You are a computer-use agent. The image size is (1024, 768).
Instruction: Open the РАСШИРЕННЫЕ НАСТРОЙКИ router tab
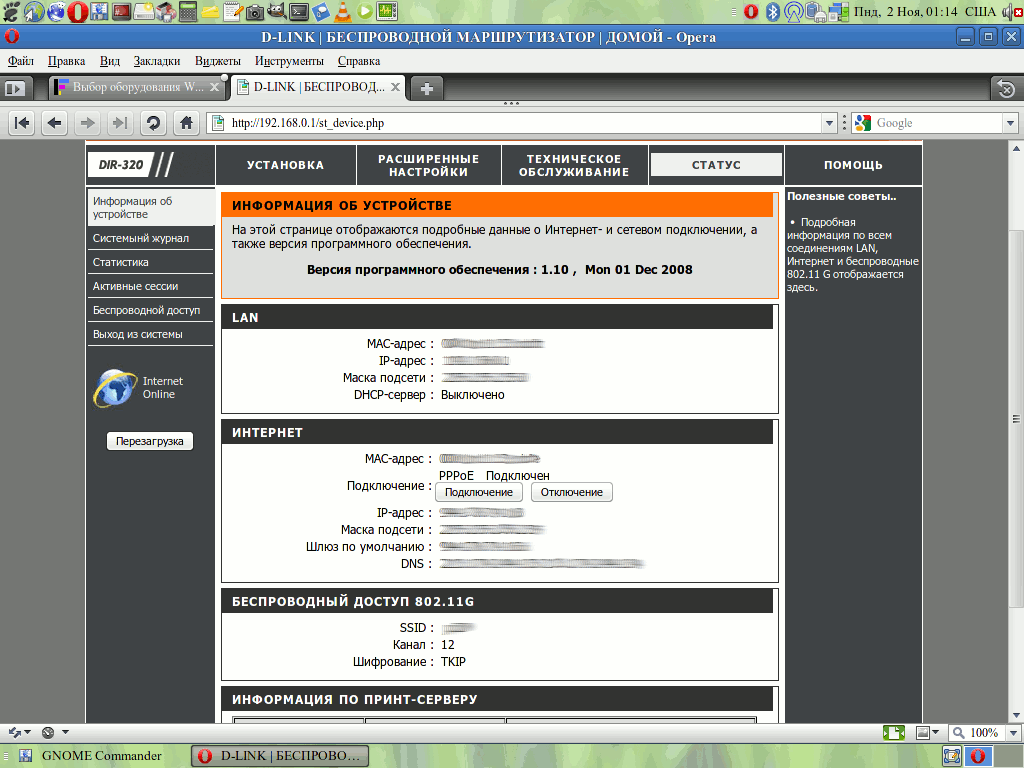coord(428,165)
